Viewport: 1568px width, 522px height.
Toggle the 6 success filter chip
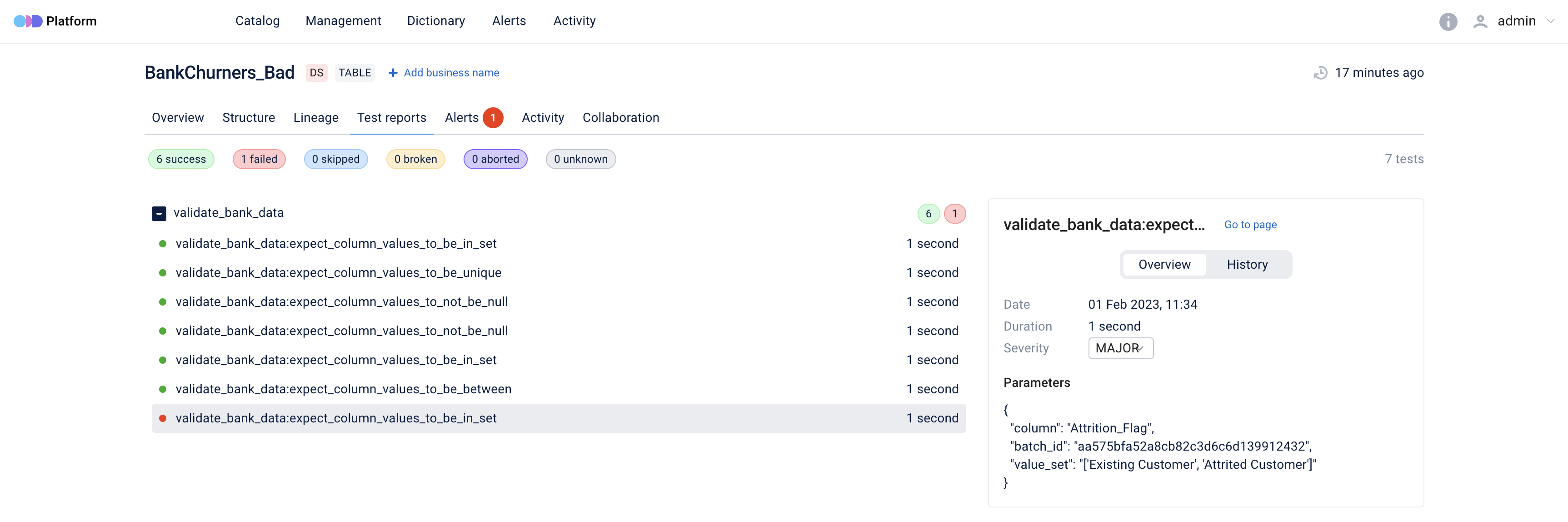point(181,160)
